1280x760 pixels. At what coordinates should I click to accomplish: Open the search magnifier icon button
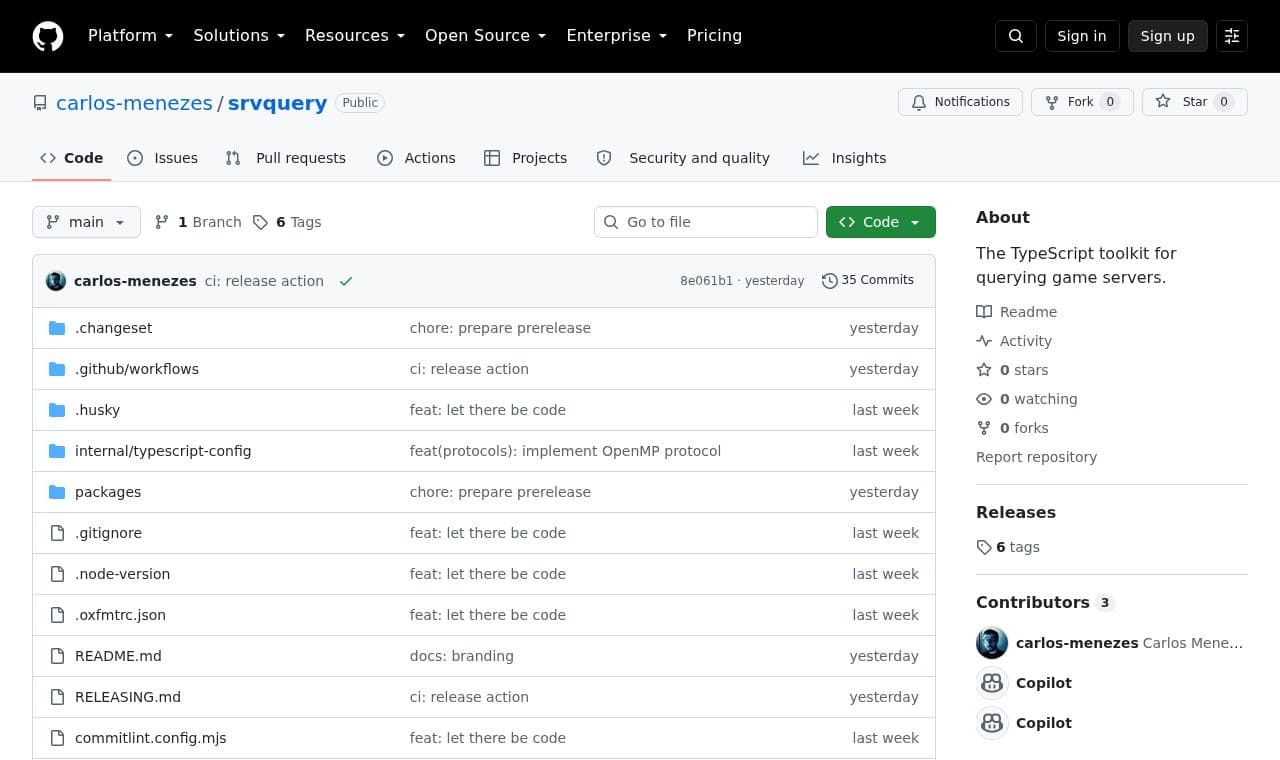tap(1016, 36)
